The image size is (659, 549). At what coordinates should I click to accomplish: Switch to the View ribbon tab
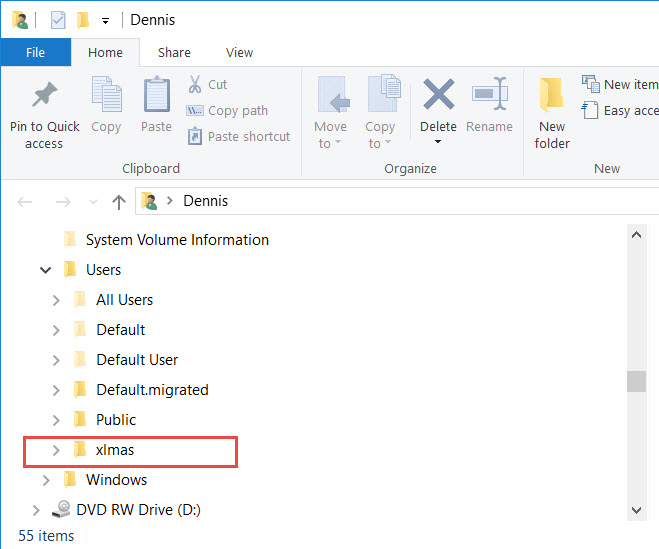point(239,53)
